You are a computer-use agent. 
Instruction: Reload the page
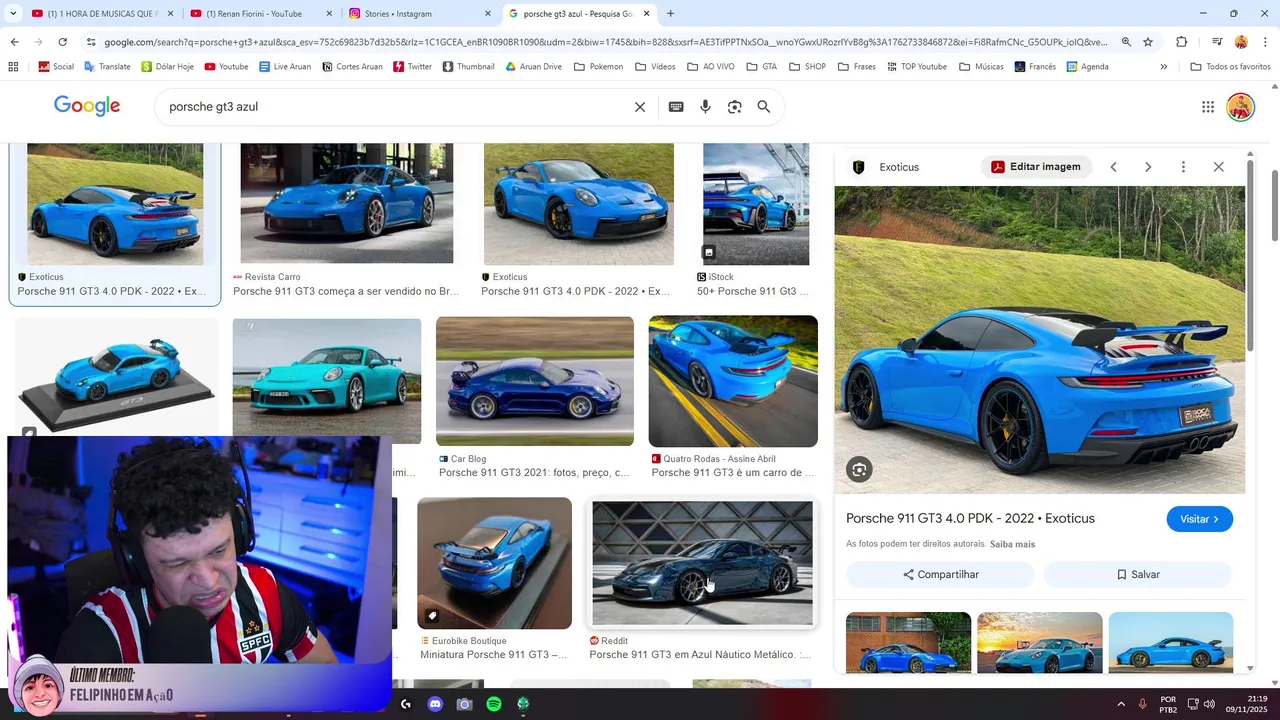[x=62, y=42]
